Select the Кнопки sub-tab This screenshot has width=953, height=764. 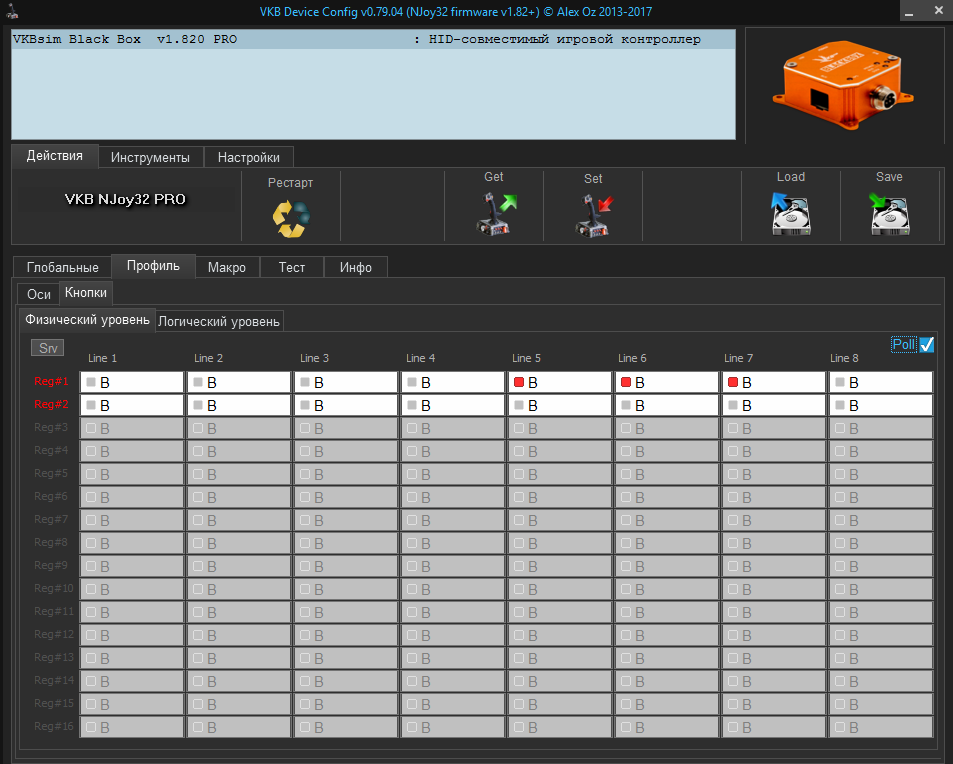[86, 292]
